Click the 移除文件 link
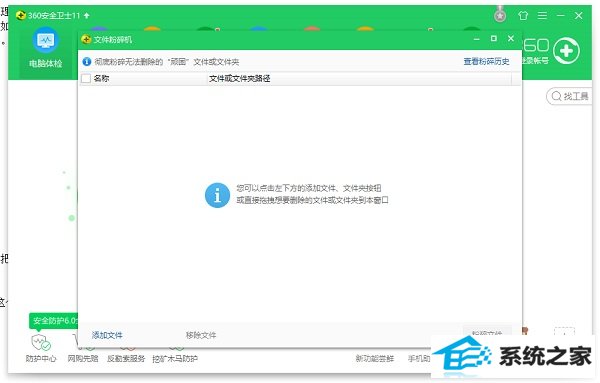The image size is (600, 383). pos(201,335)
